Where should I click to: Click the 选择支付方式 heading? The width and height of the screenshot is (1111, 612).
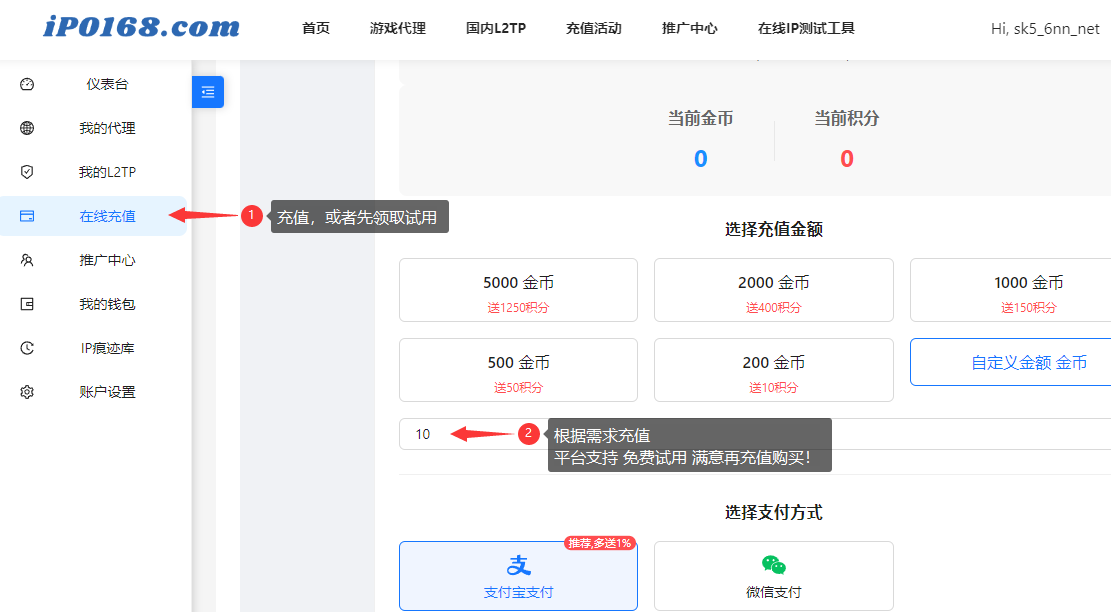774,513
